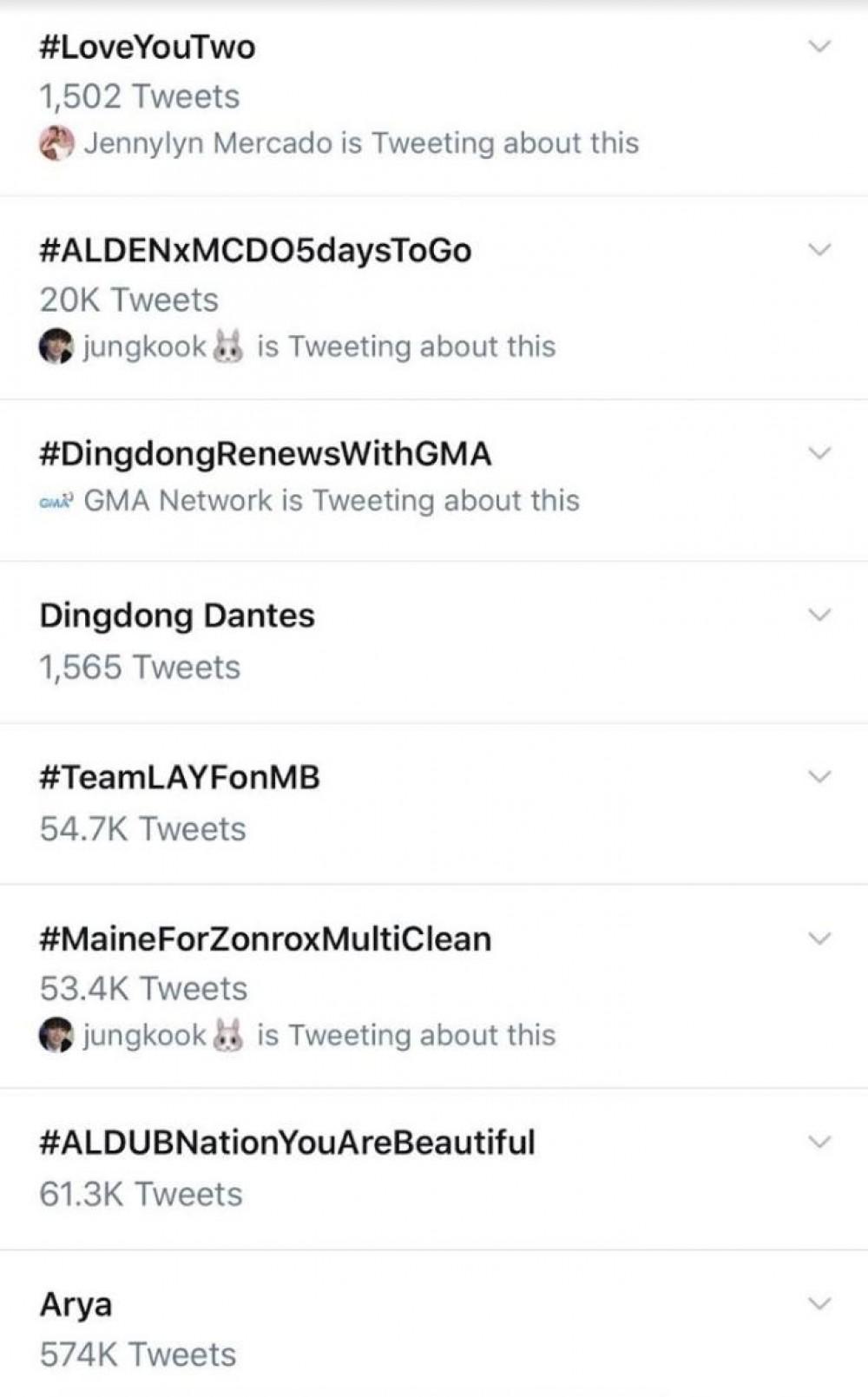Select the Arya trending topic
The image size is (868, 1397).
pos(76,1304)
